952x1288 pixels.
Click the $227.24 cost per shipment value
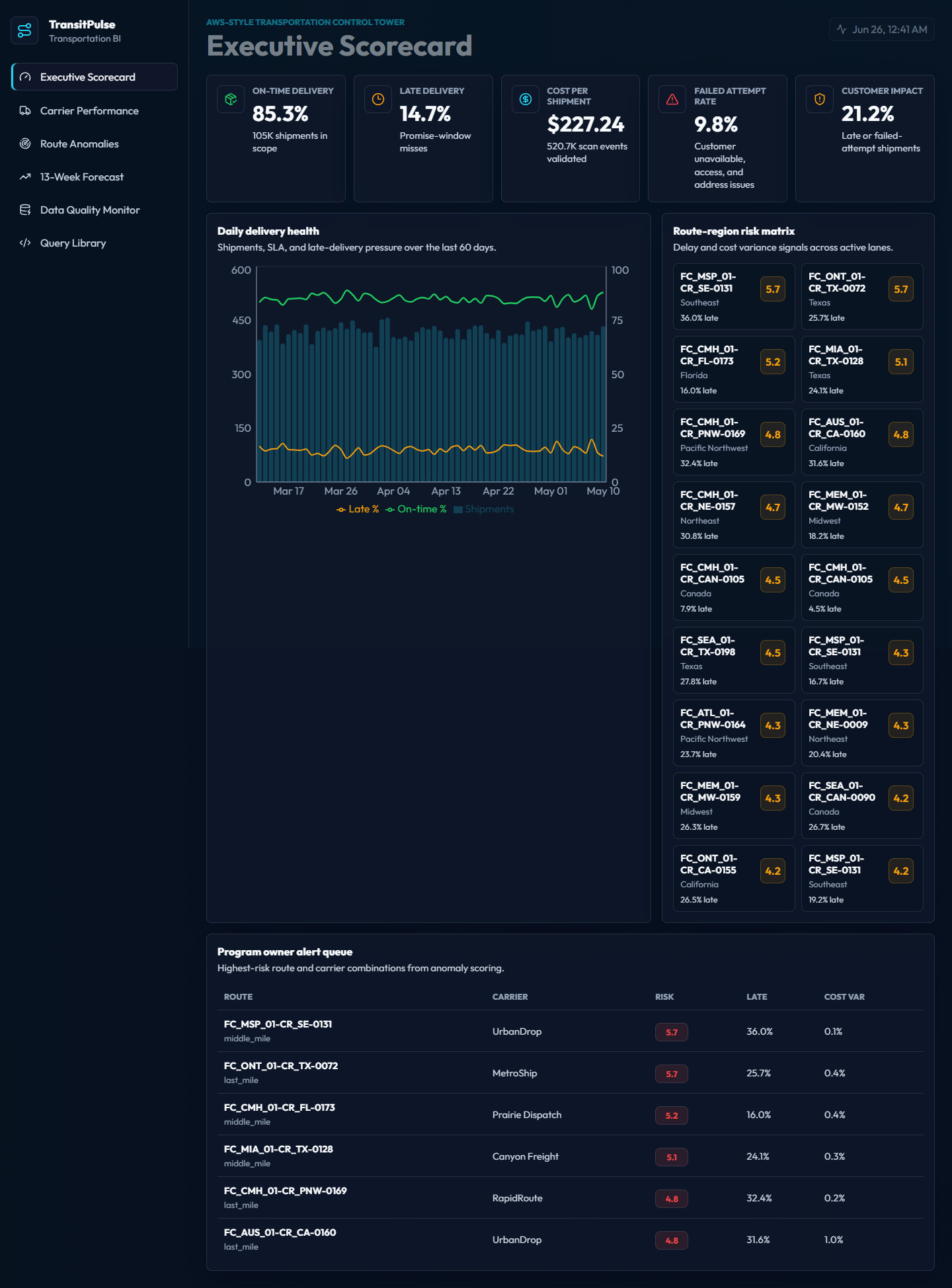(586, 124)
